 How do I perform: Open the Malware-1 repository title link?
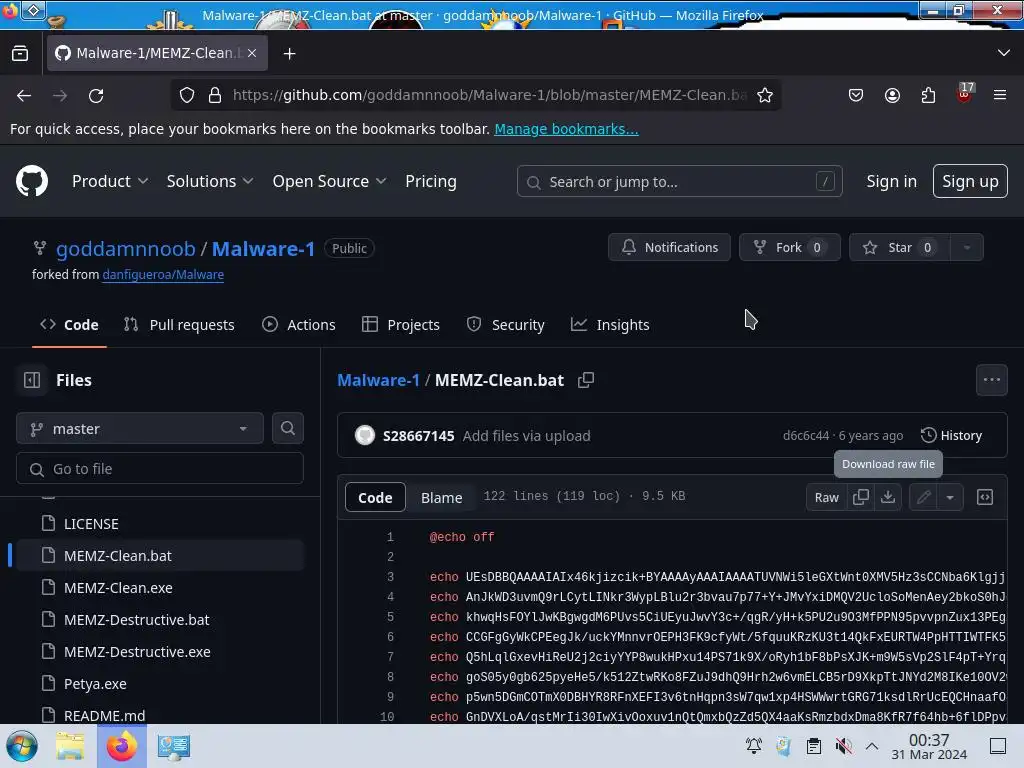click(x=263, y=249)
